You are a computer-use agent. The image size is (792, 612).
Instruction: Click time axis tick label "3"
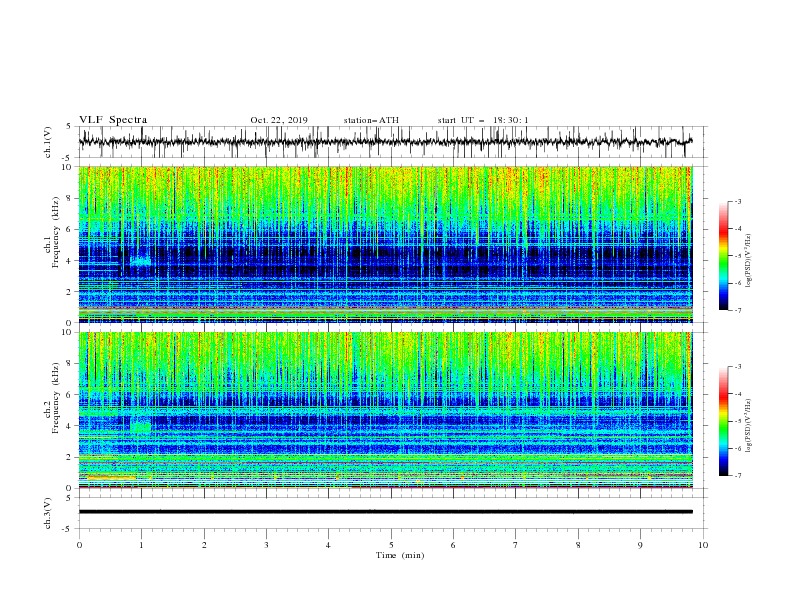click(266, 545)
